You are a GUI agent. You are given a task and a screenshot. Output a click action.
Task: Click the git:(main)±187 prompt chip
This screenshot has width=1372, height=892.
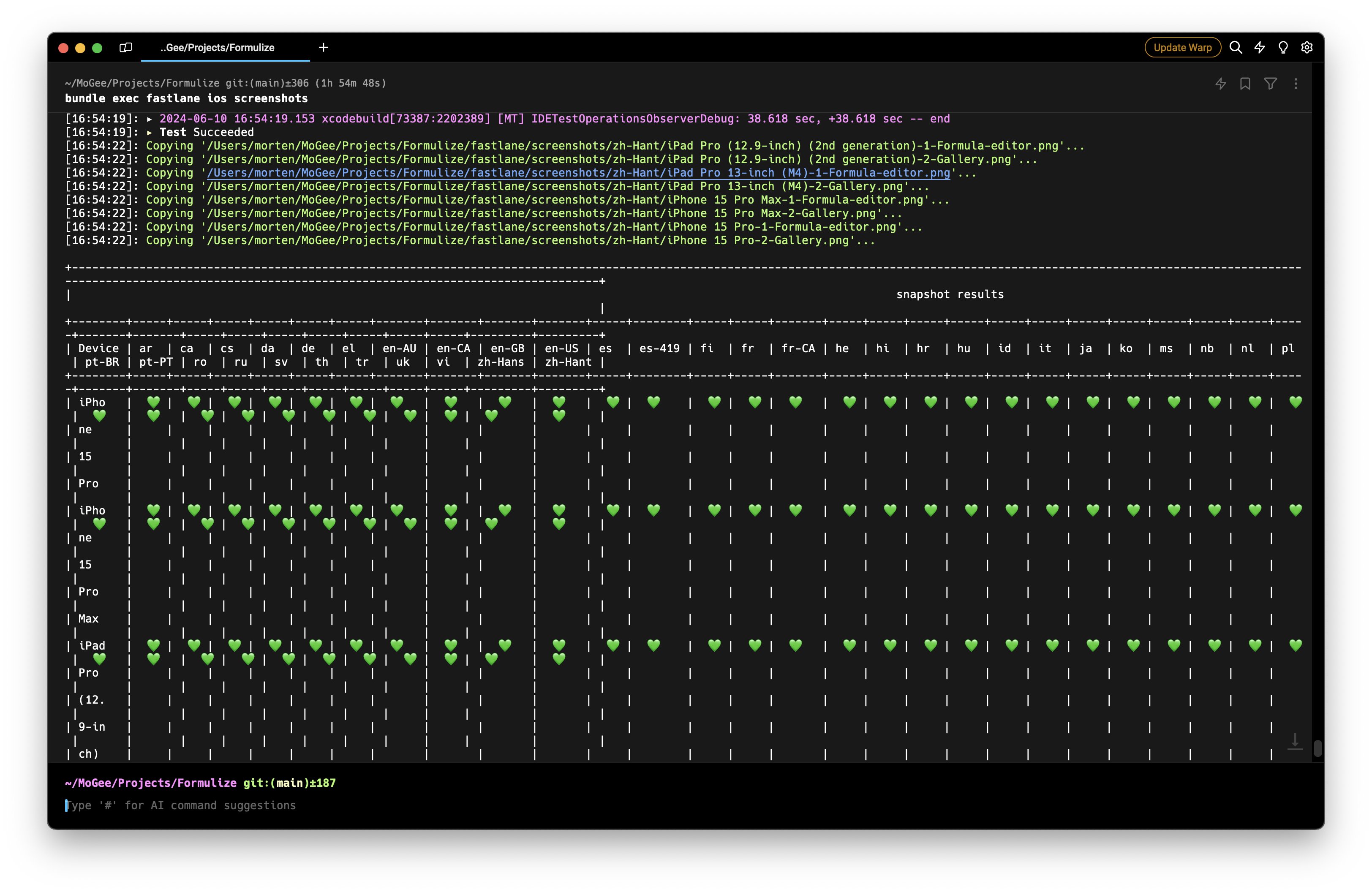point(289,783)
